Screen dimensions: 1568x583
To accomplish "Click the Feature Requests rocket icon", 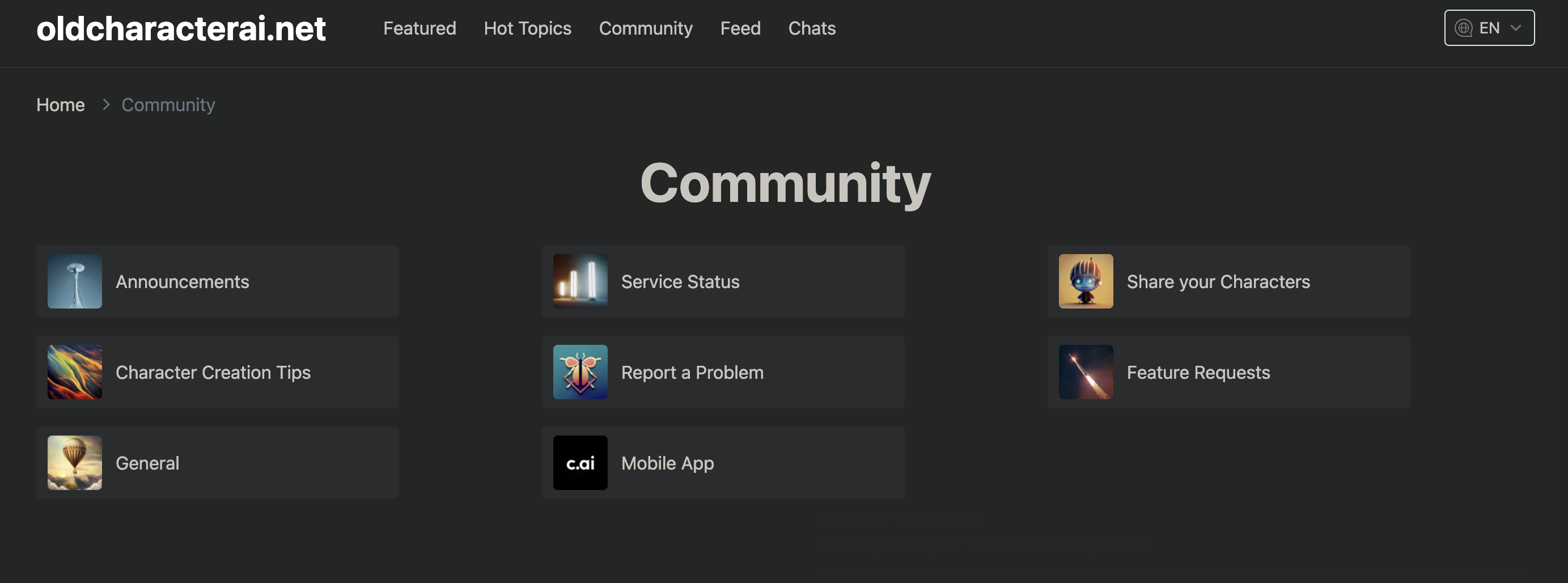I will (1086, 372).
